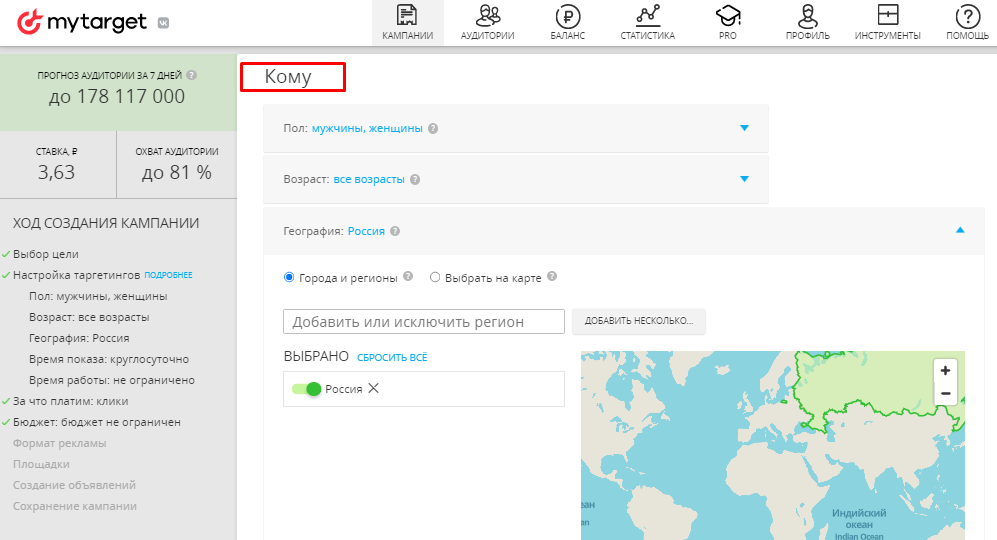Click the Добавить несколько button
Viewport: 997px width, 540px height.
pos(639,321)
